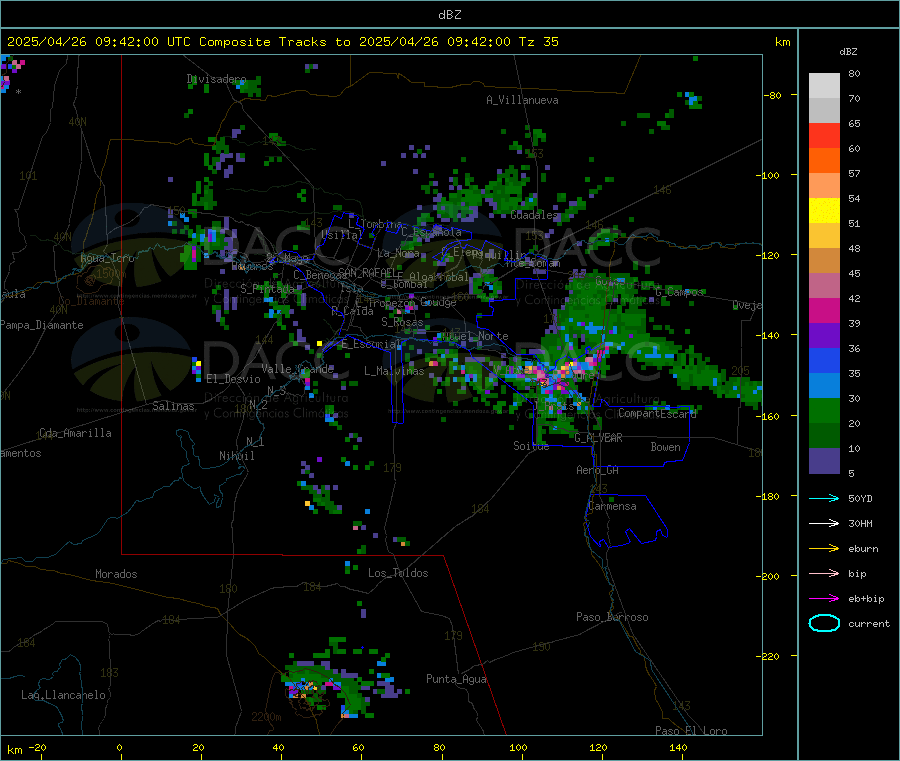Click the 'Nihuil' map label
The width and height of the screenshot is (900, 761).
[236, 456]
